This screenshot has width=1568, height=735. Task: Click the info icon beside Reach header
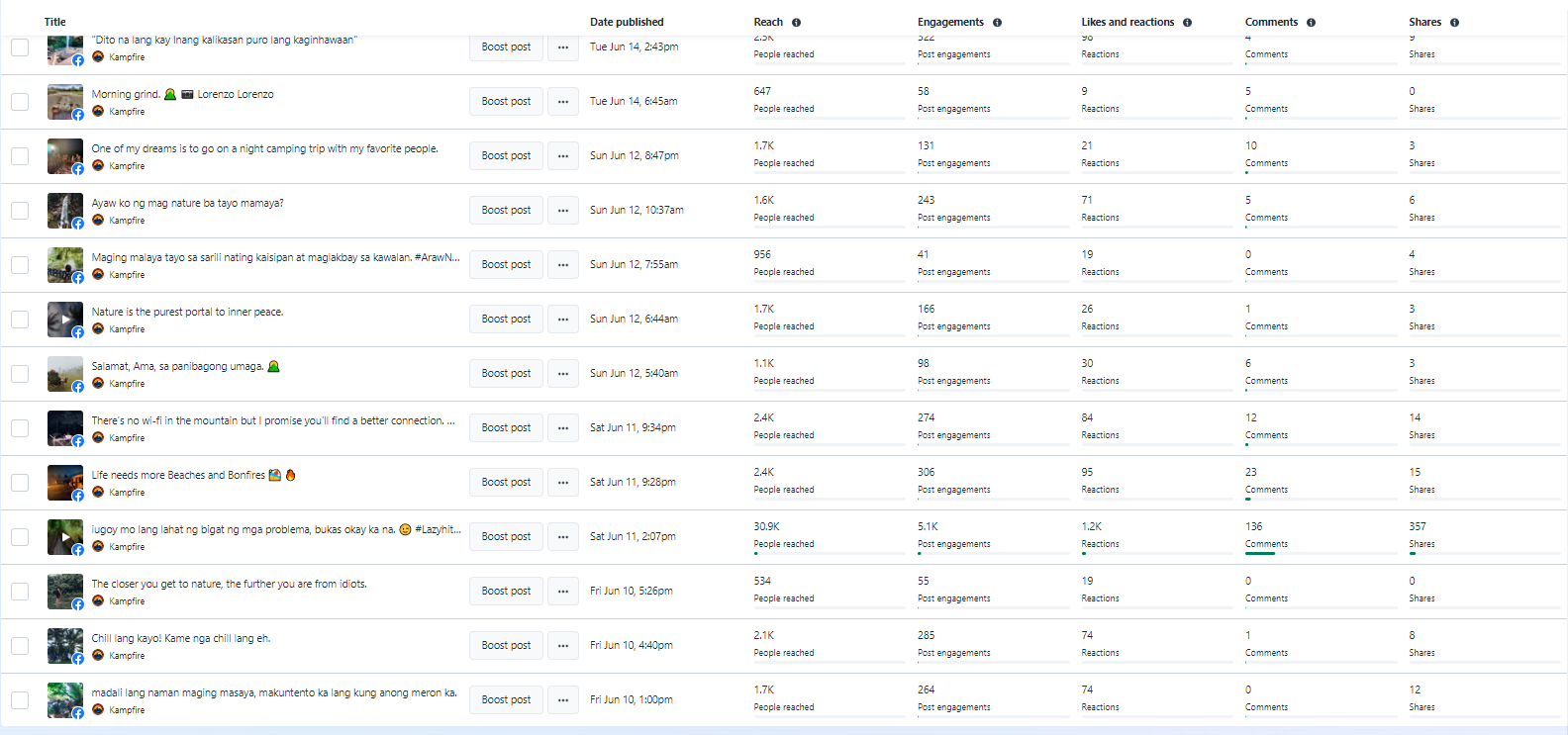click(796, 23)
